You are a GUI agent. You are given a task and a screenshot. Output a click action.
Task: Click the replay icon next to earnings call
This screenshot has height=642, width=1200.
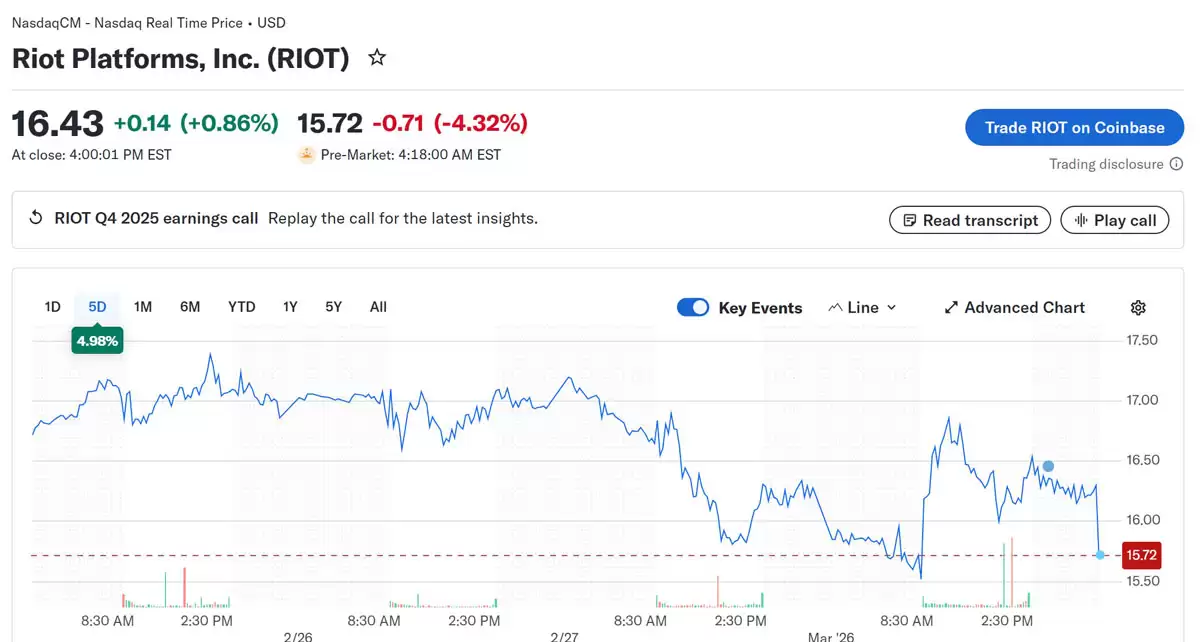36,218
